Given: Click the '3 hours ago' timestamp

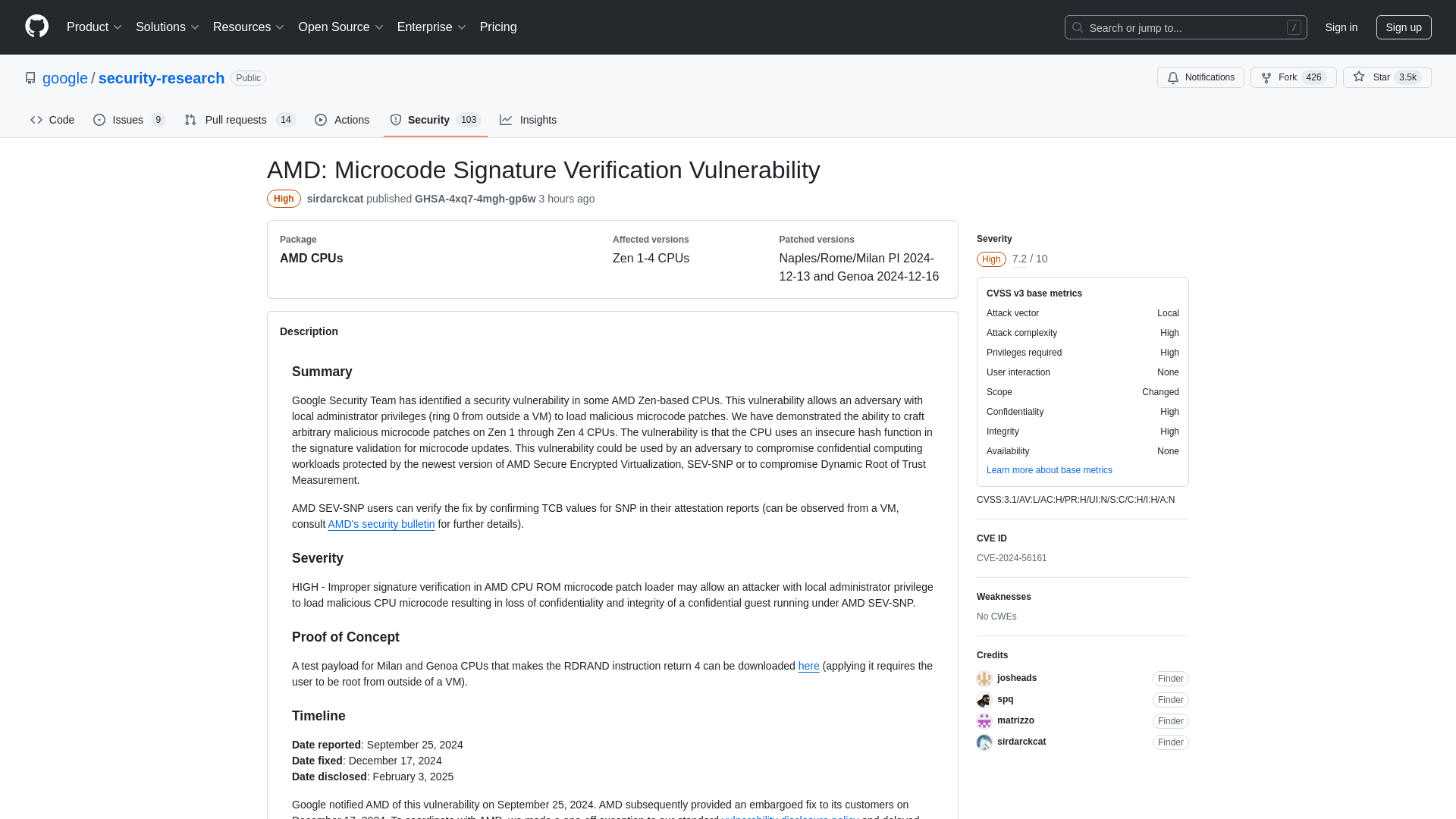Looking at the screenshot, I should [x=566, y=199].
